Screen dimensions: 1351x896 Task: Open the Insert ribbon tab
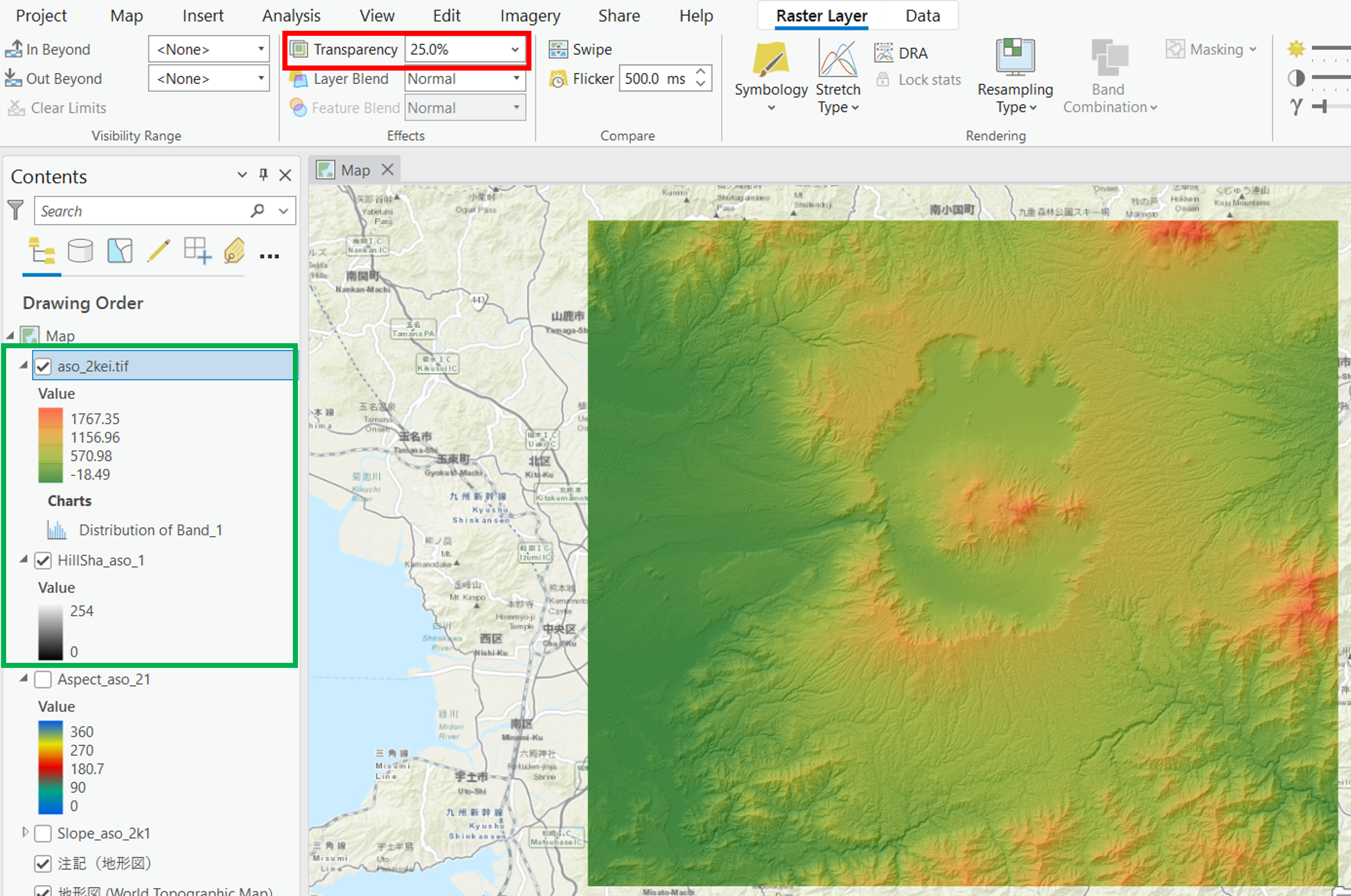coord(203,16)
